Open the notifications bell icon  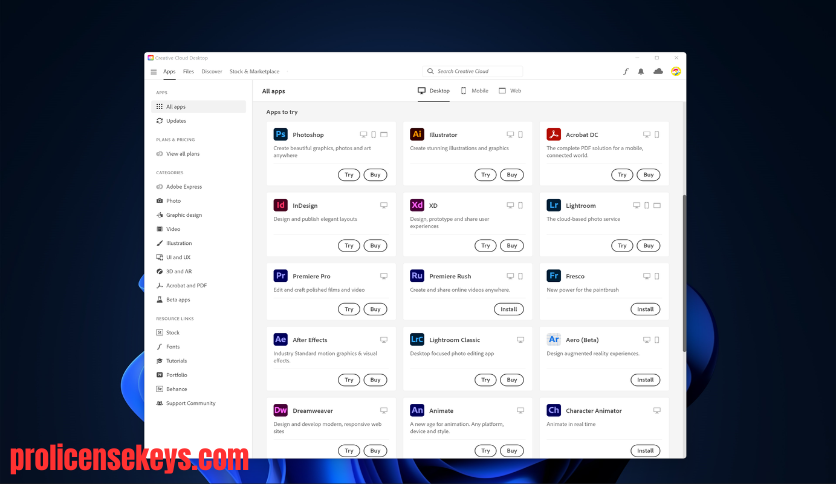pos(641,71)
